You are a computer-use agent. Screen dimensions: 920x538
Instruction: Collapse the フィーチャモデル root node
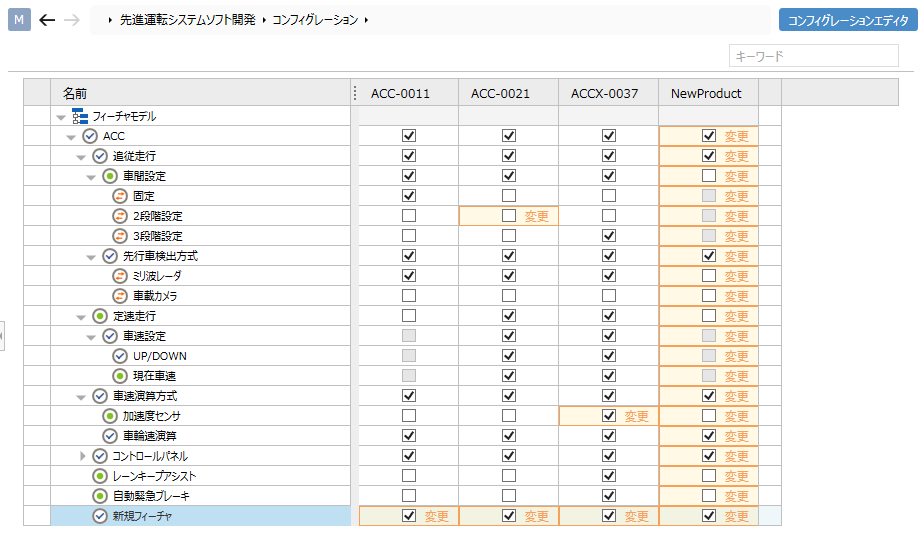click(x=61, y=117)
